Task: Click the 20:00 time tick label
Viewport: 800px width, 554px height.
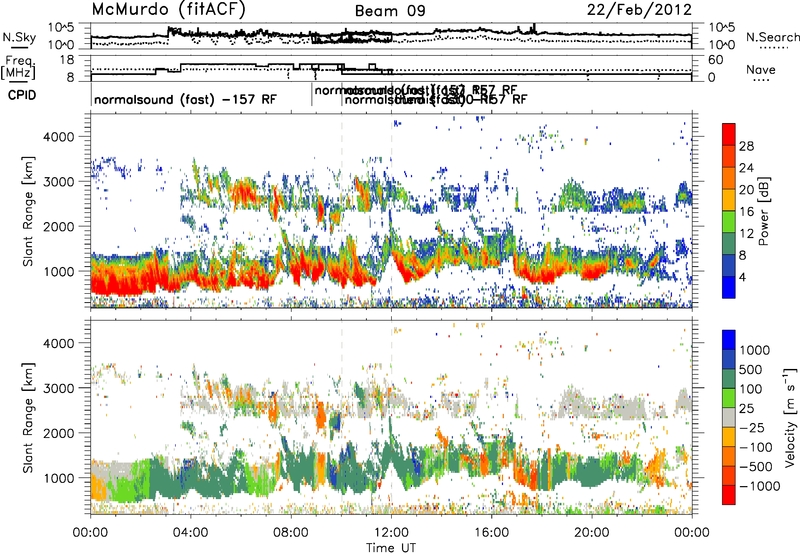Action: [591, 533]
